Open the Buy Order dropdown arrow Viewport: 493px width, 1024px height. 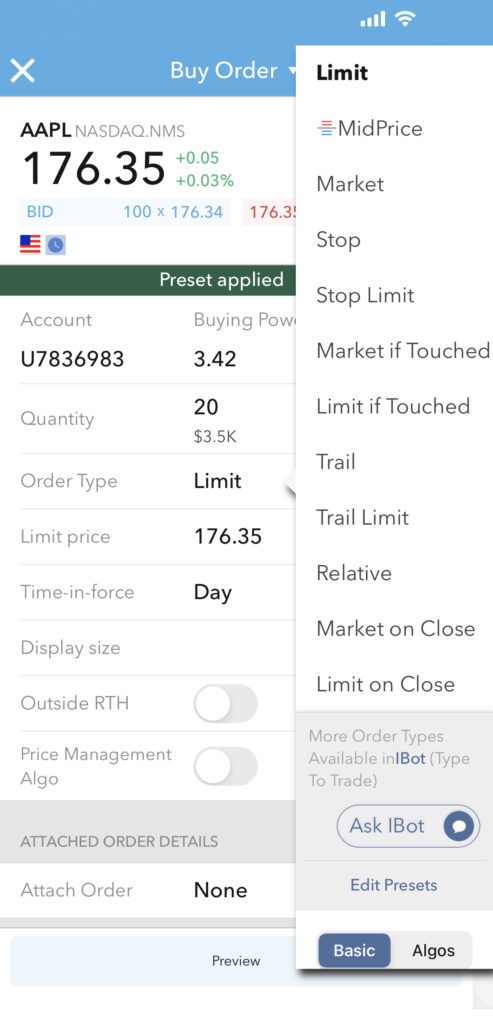pos(292,70)
